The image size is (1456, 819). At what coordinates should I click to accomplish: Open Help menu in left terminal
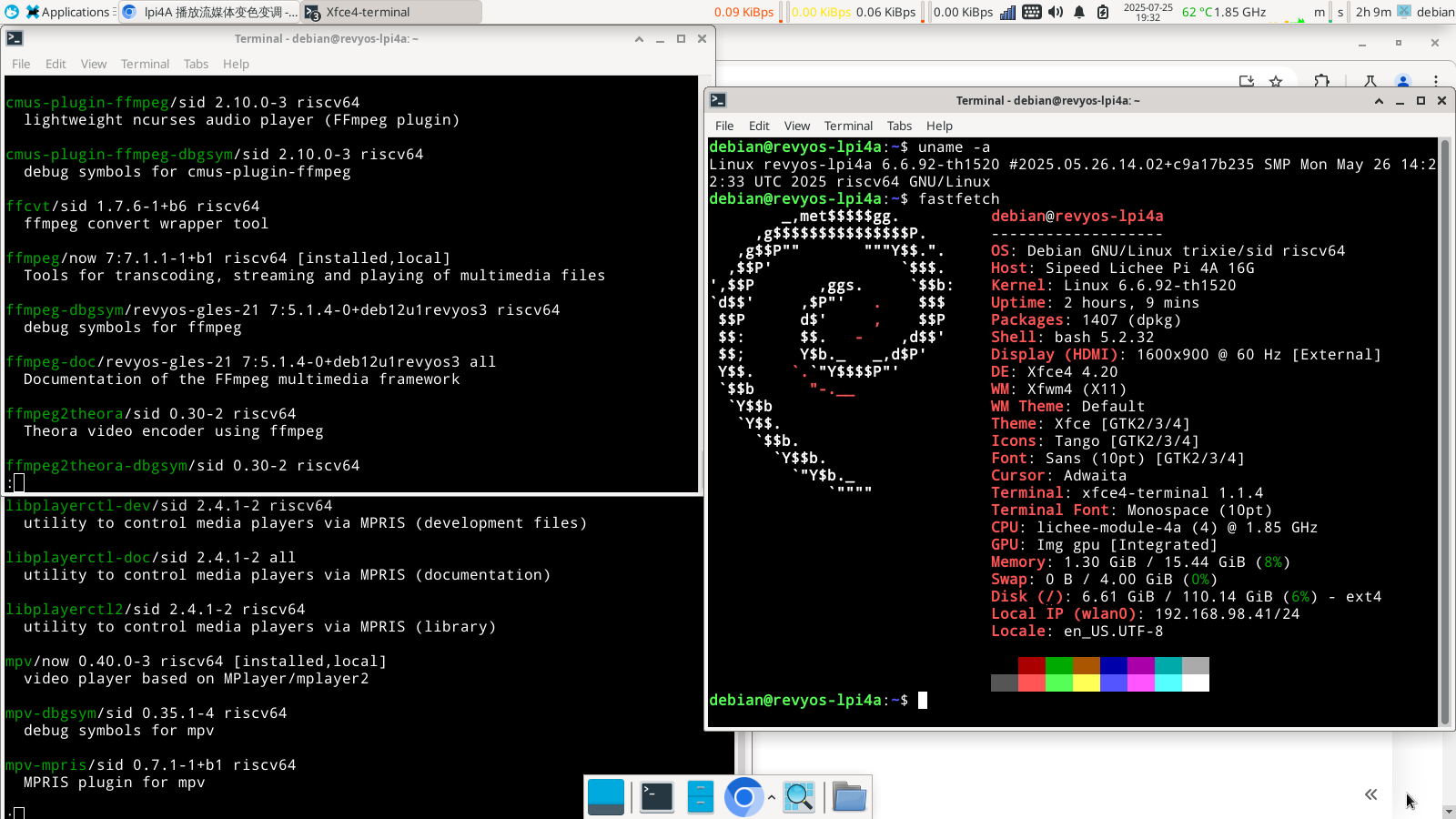point(236,64)
